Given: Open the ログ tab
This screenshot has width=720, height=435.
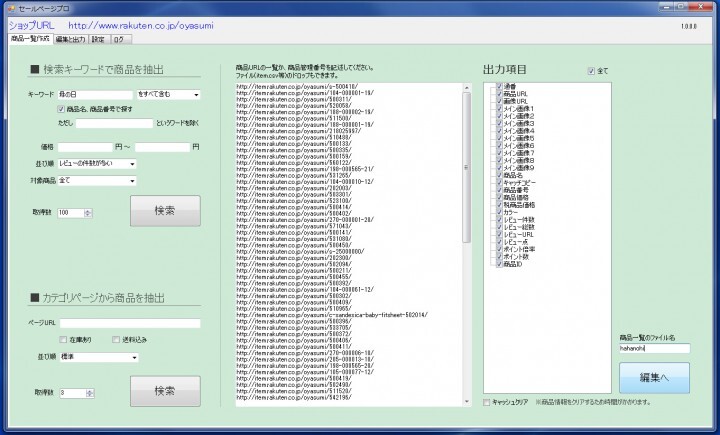Looking at the screenshot, I should coord(118,39).
